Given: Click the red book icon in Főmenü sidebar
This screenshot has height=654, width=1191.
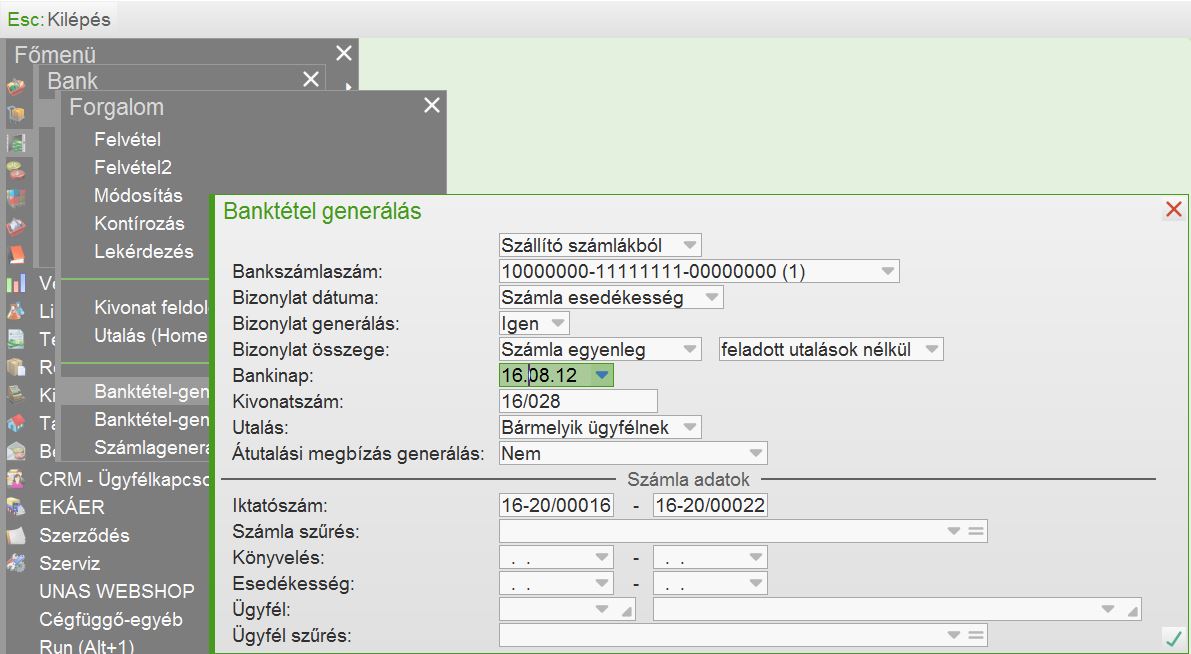Looking at the screenshot, I should (16, 254).
